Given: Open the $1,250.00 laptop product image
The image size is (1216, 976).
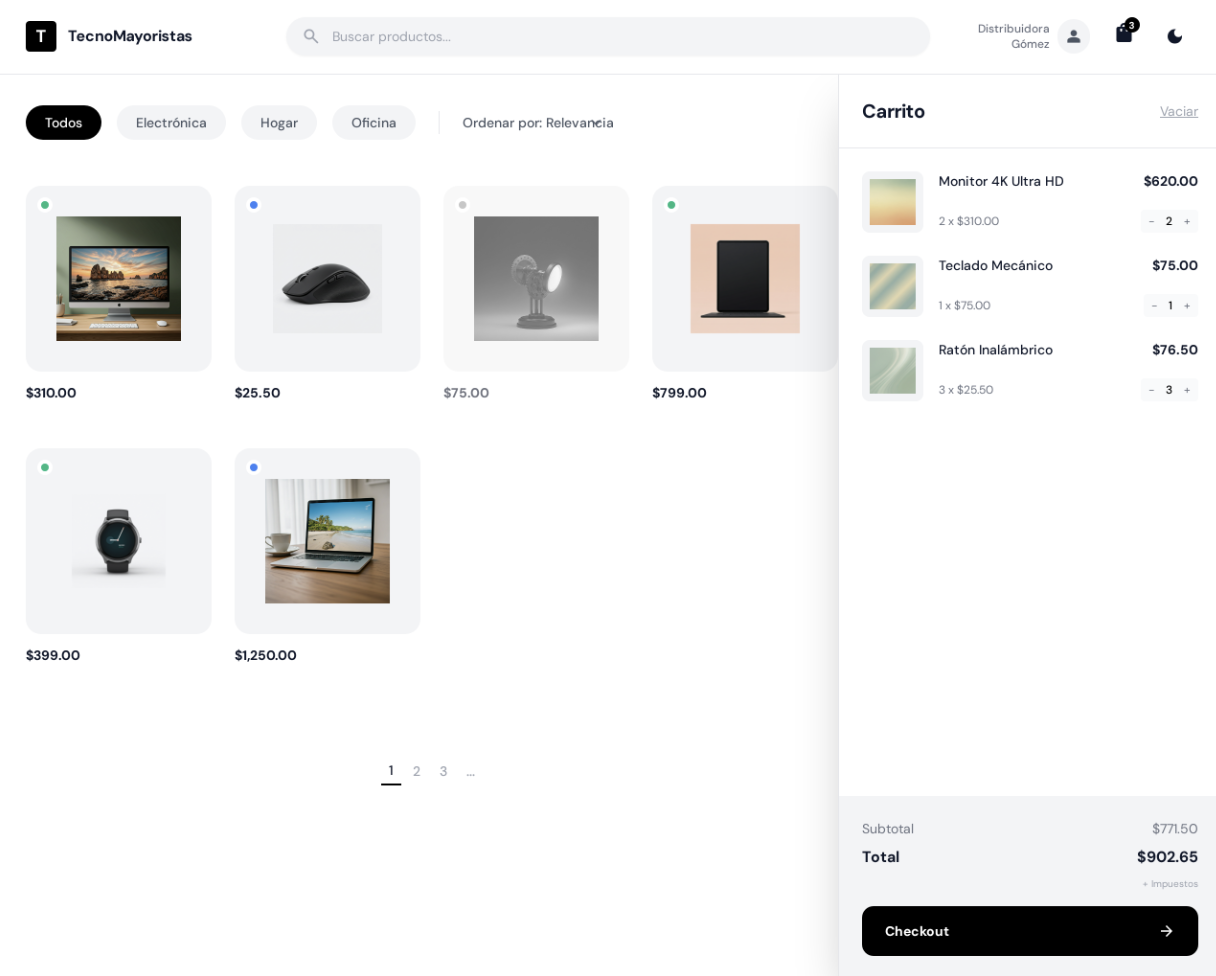Looking at the screenshot, I should [x=327, y=541].
